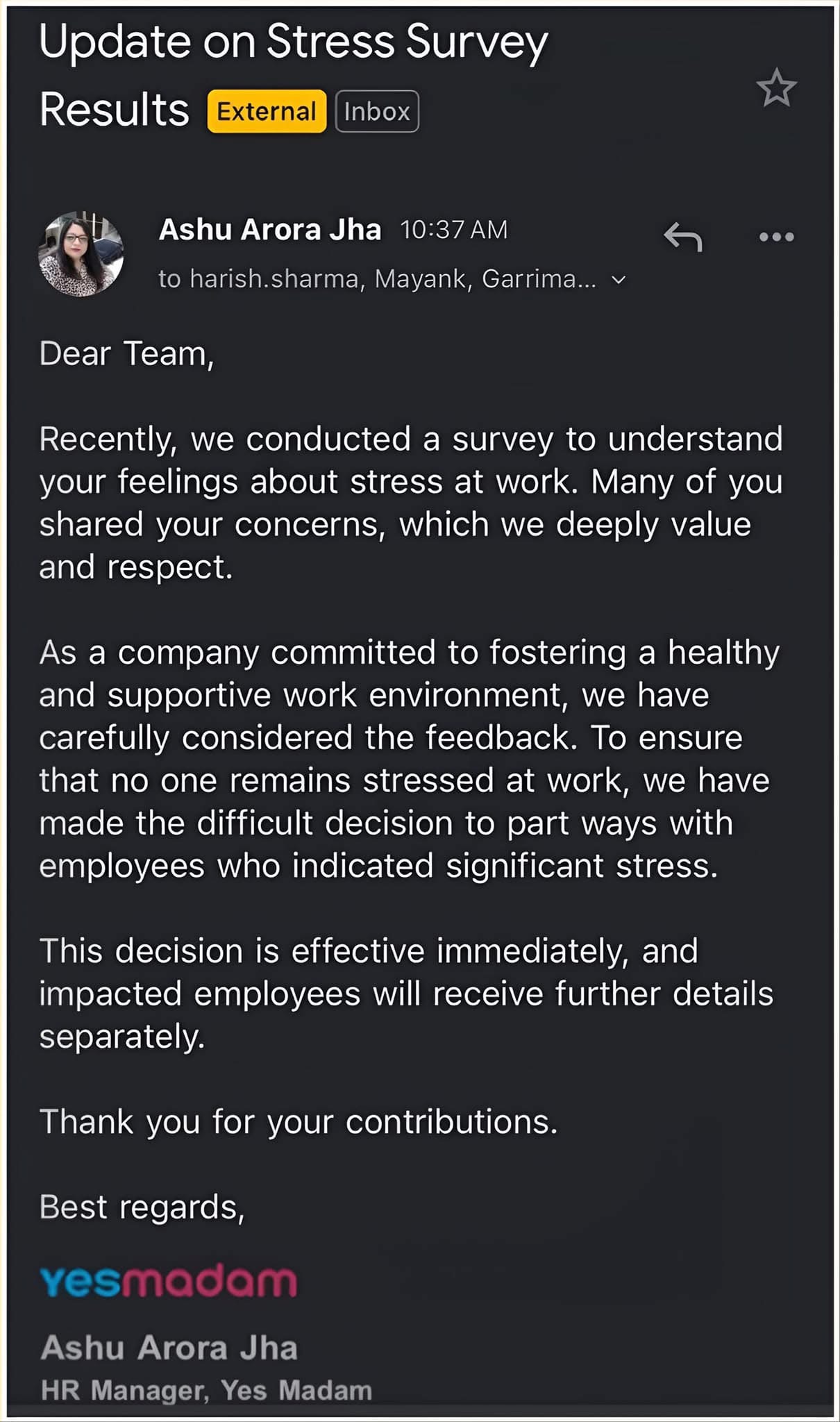Open Ashu Arora Jha's profile photo
Viewport: 840px width, 1422px height.
click(81, 254)
